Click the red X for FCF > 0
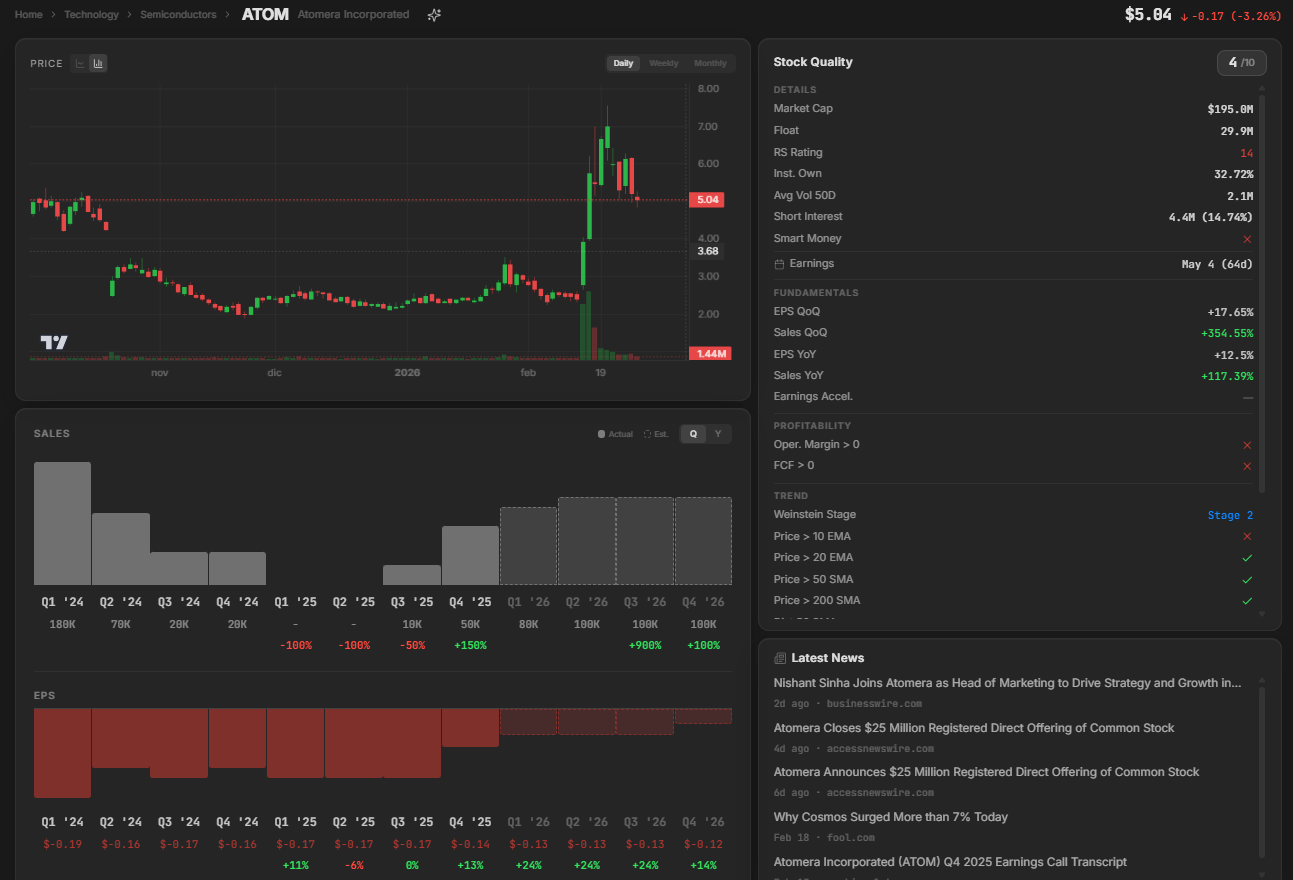Screen dimensions: 1293x880 click(x=1247, y=466)
